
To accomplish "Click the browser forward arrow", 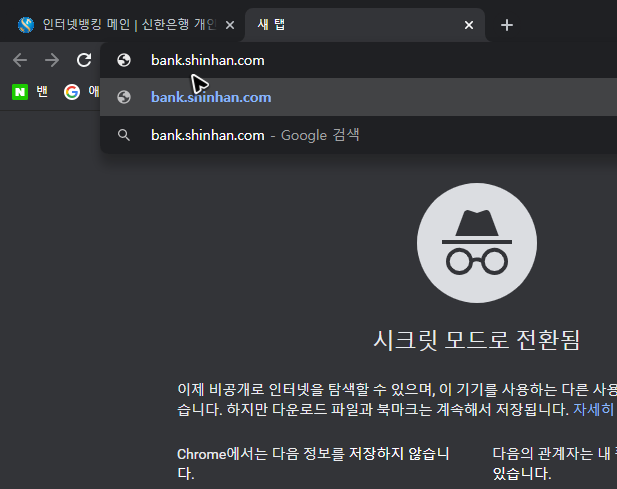I will (x=52, y=60).
